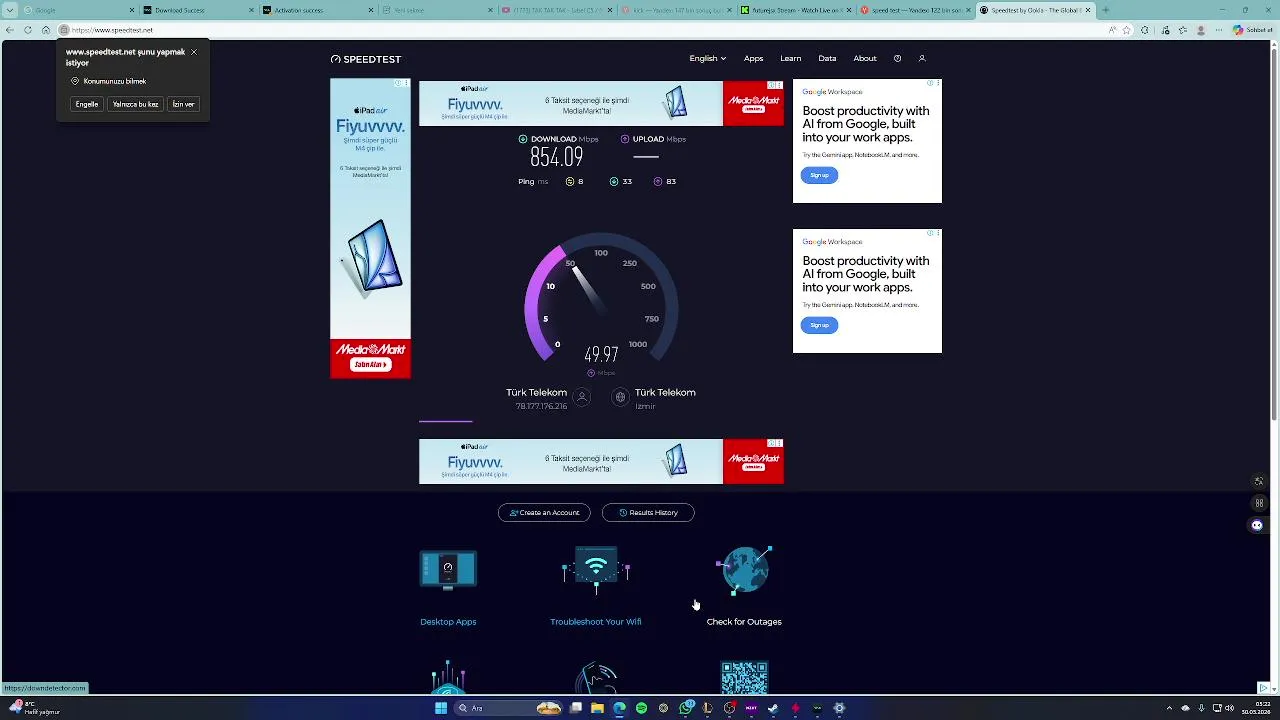Click the idle ping icon showing 8
The width and height of the screenshot is (1280, 720).
point(570,182)
